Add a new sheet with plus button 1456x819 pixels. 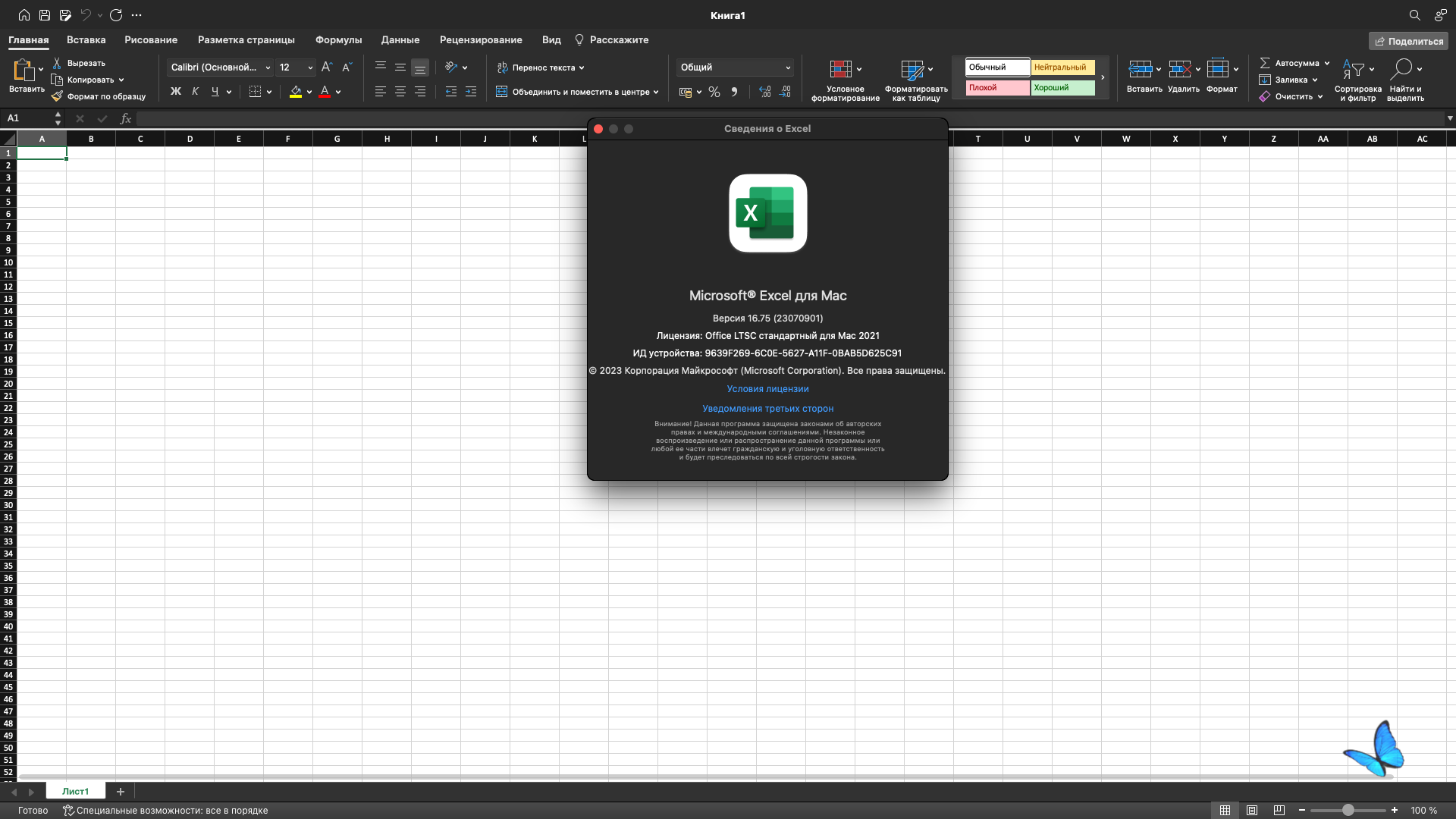120,792
